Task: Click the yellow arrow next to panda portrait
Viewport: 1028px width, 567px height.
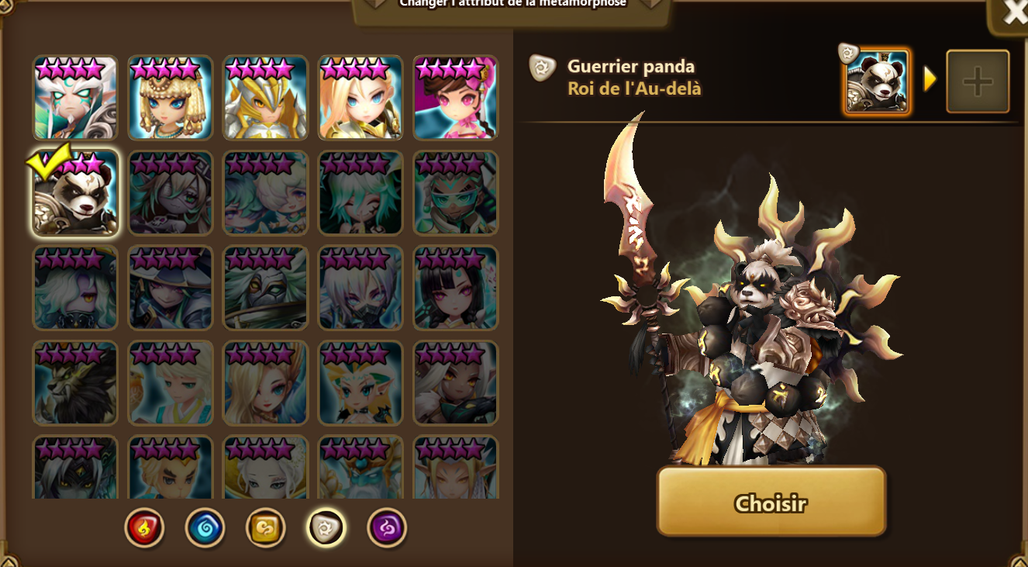Action: (930, 79)
